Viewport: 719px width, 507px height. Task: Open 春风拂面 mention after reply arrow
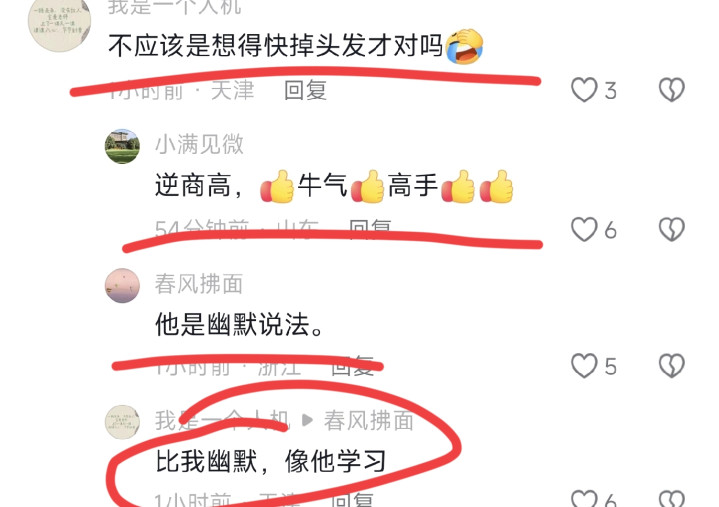point(369,420)
